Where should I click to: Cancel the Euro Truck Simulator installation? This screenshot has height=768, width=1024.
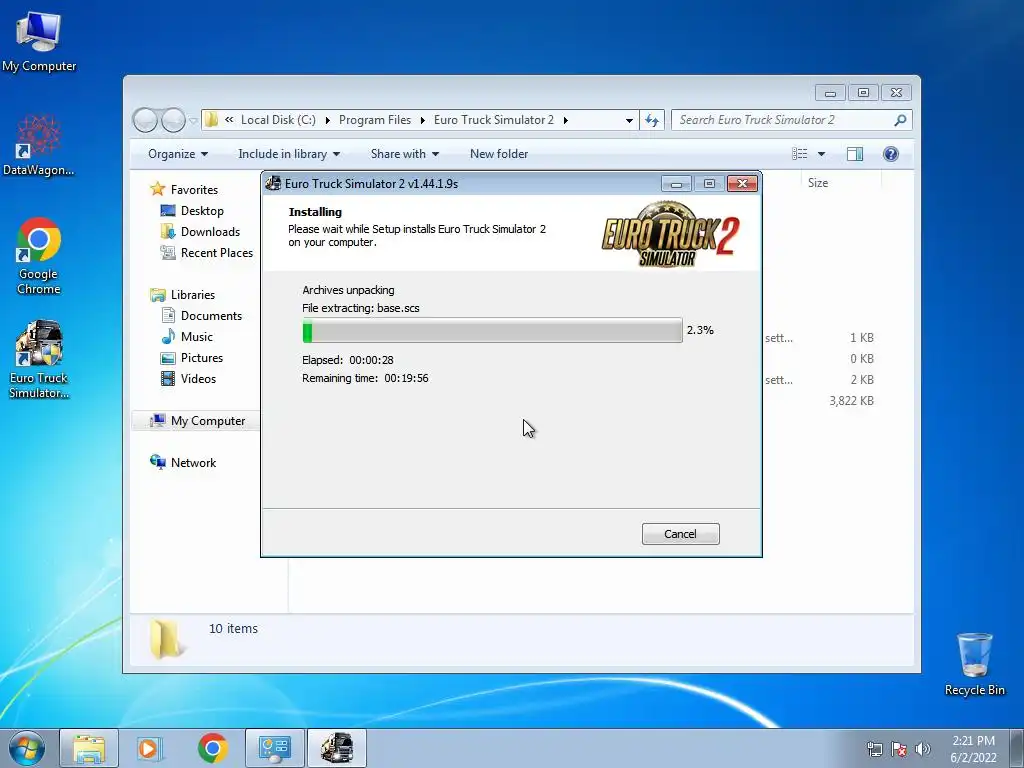point(680,534)
